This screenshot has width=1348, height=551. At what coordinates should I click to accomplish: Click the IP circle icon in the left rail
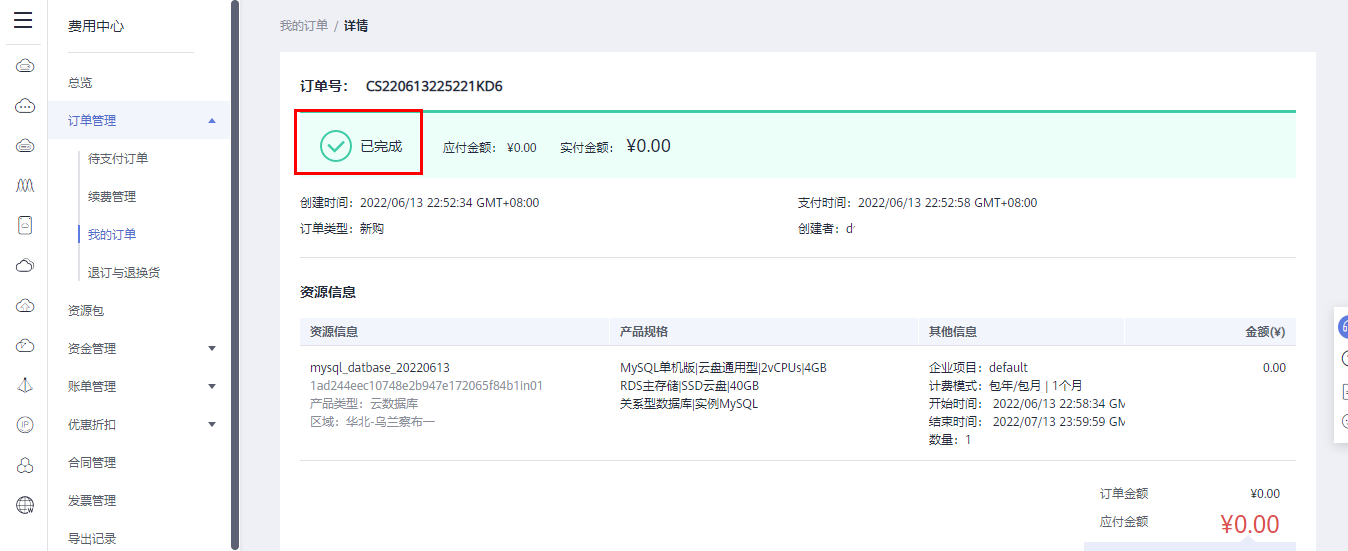pyautogui.click(x=25, y=425)
